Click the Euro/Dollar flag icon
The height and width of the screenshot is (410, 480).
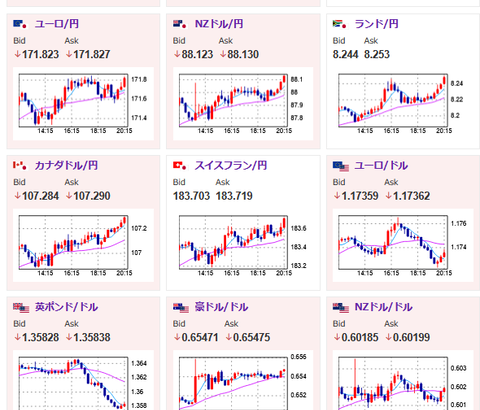point(341,166)
